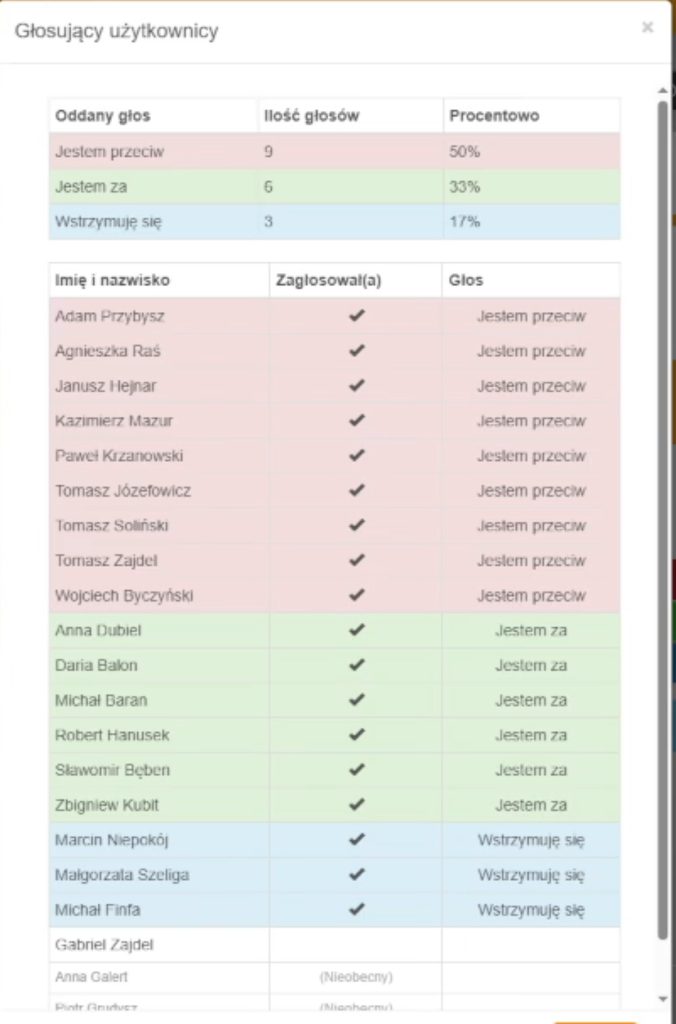Close the Głosujący użytkownicy dialog

pos(647,27)
